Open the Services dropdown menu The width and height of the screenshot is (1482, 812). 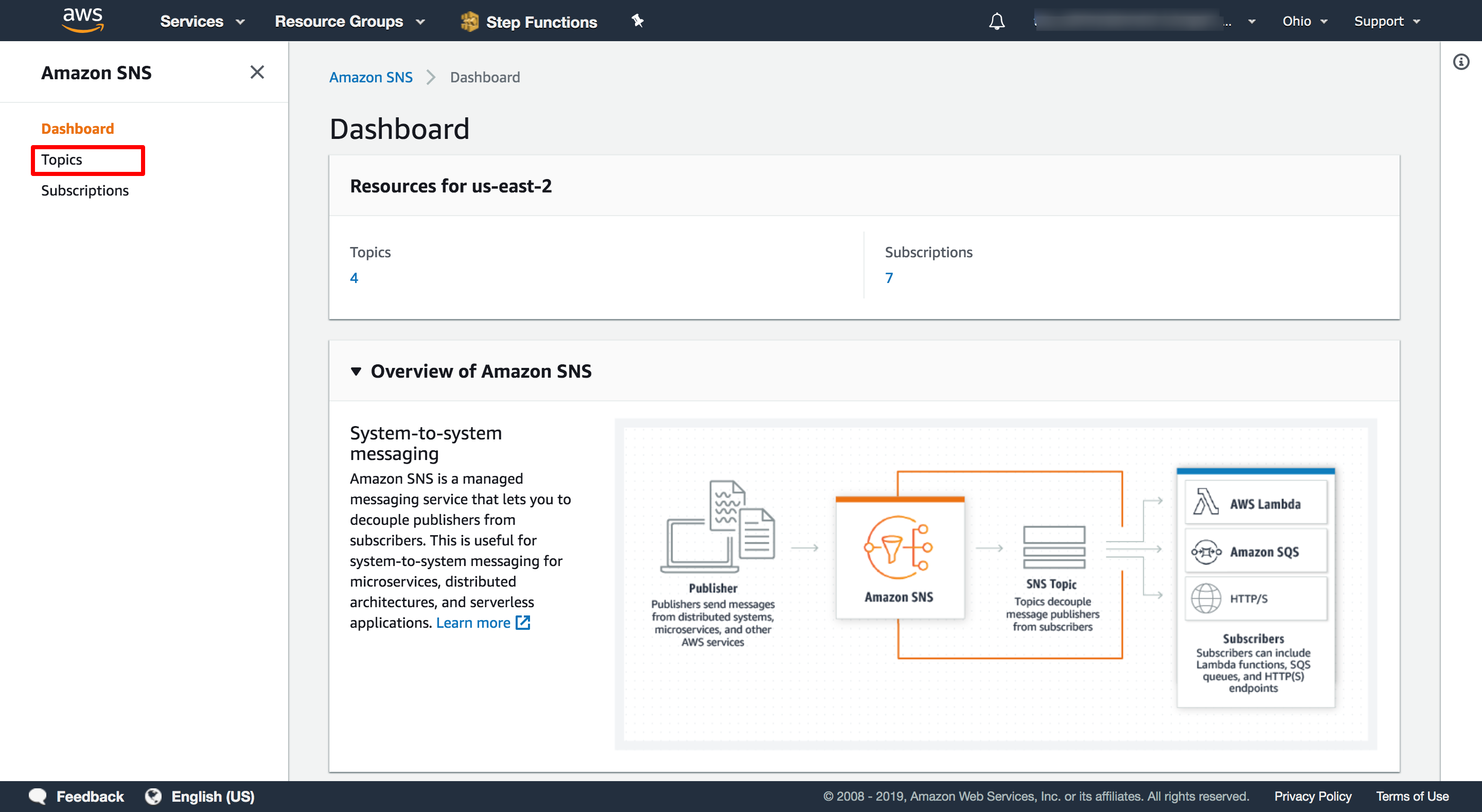coord(199,21)
